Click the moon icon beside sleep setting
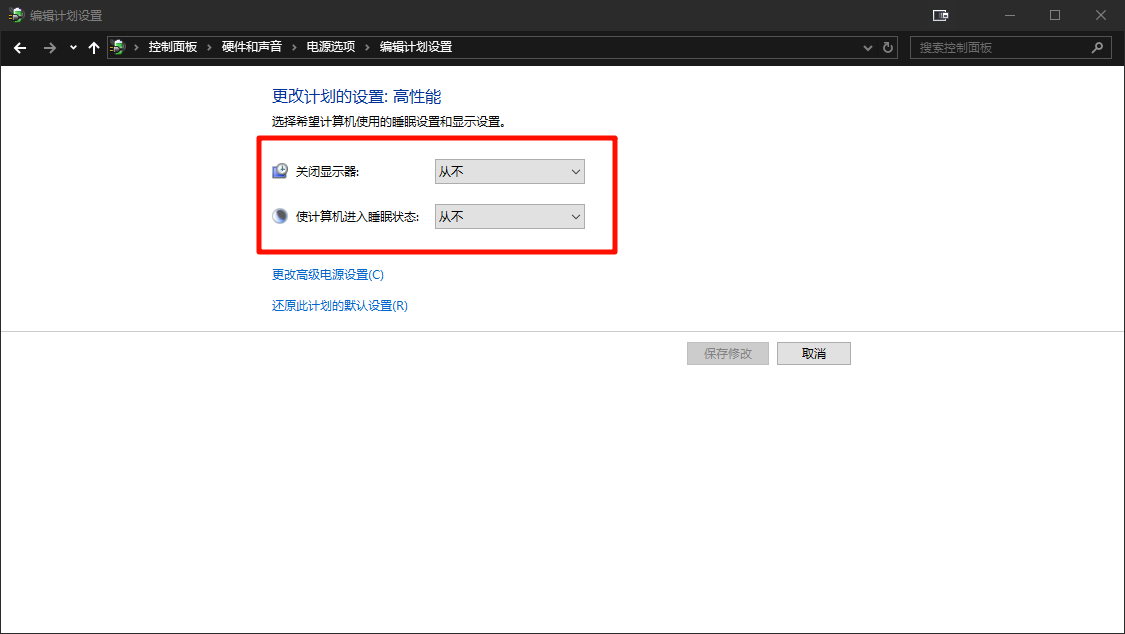Screen dimensions: 1125x634 [x=280, y=216]
